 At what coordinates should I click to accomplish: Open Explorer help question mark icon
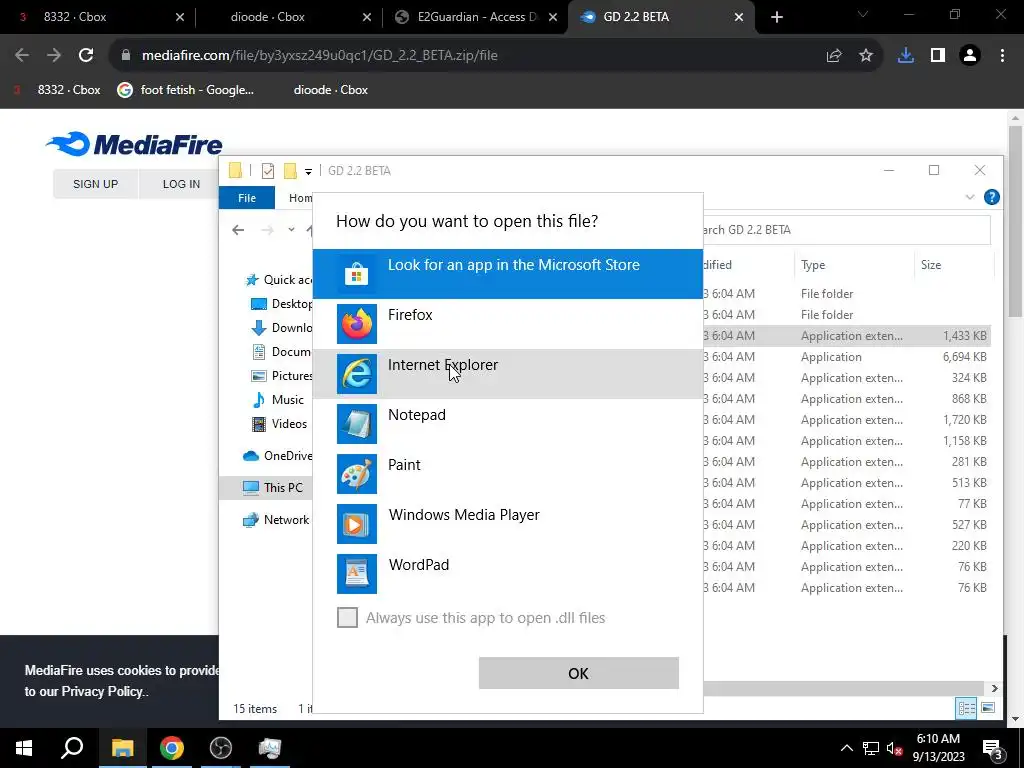pos(991,197)
